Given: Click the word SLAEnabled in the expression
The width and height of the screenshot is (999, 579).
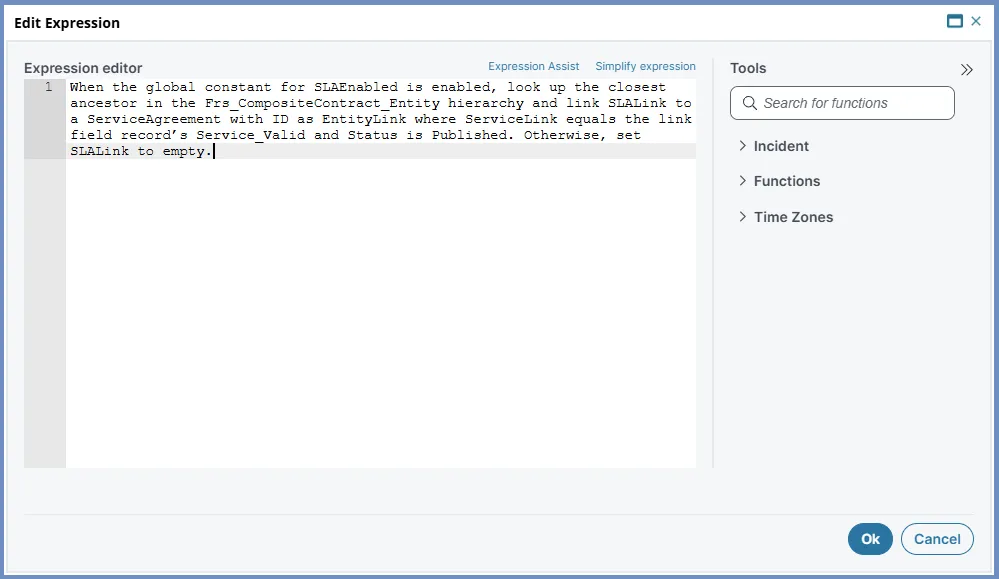Looking at the screenshot, I should pos(356,87).
